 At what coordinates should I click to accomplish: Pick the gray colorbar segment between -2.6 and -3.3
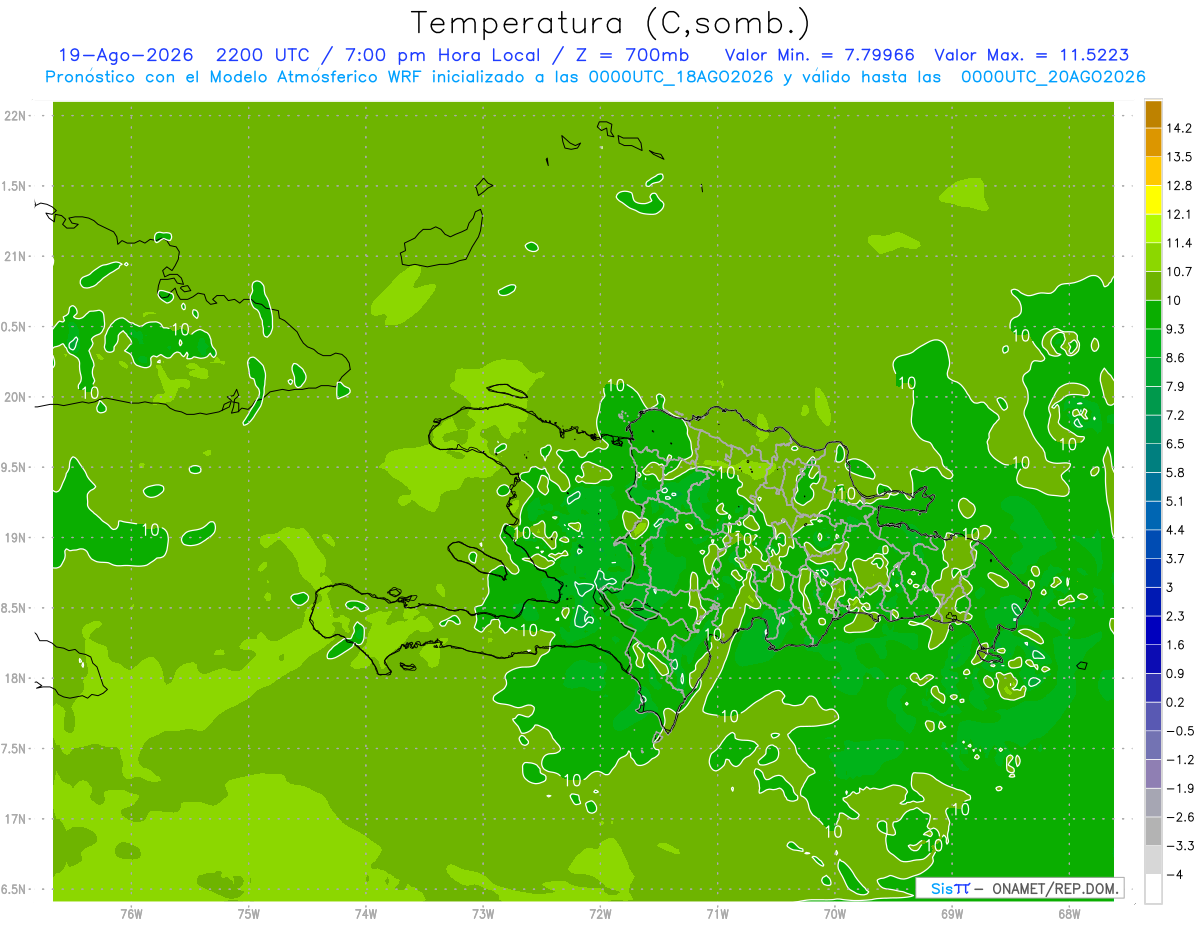pos(1153,832)
